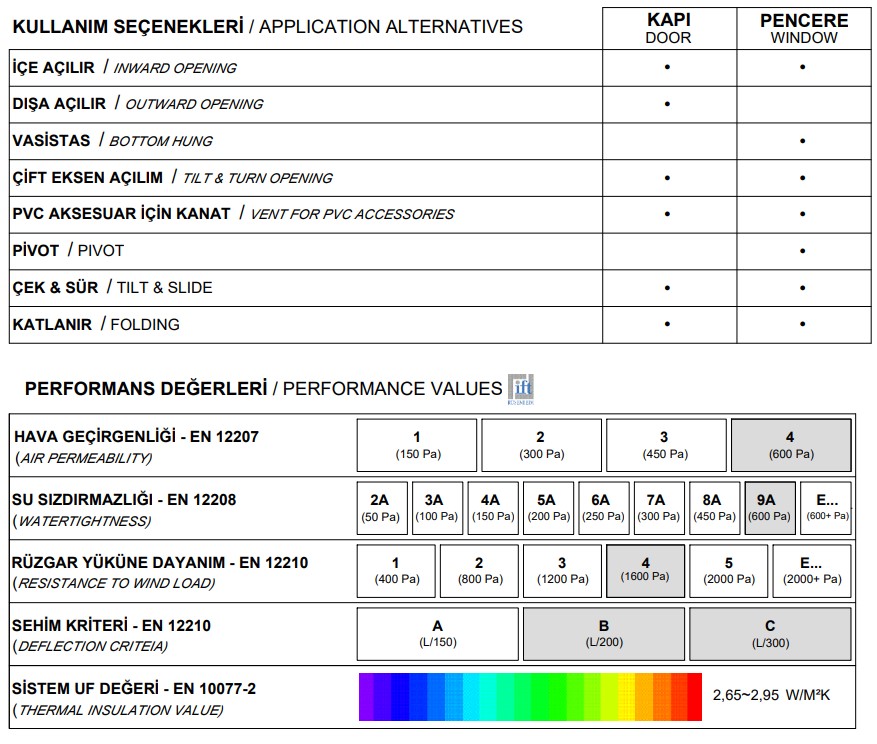Click the KAPI / DOOR column header
The width and height of the screenshot is (877, 744).
tap(668, 28)
